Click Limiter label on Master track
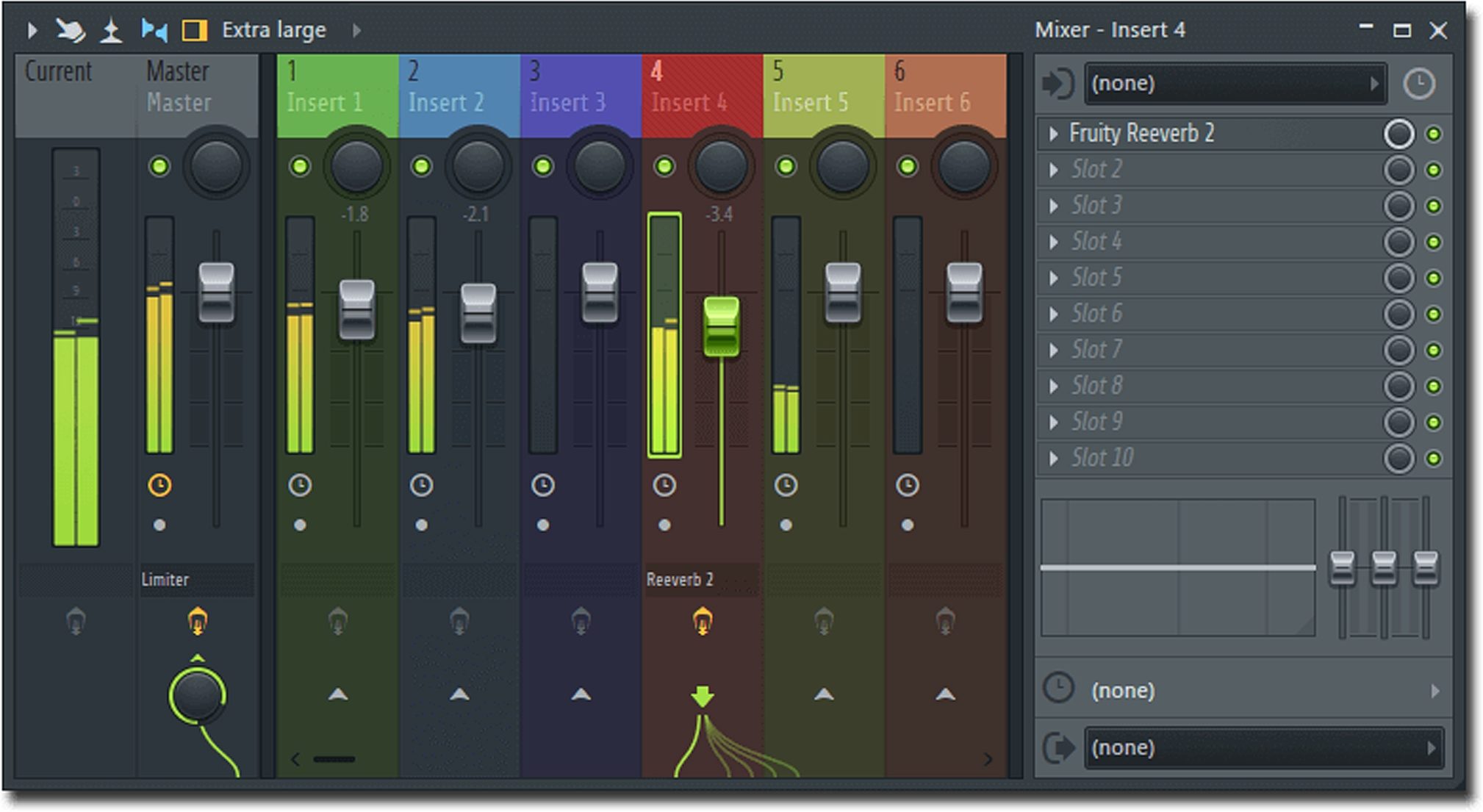The height and width of the screenshot is (812, 1483). 165,580
